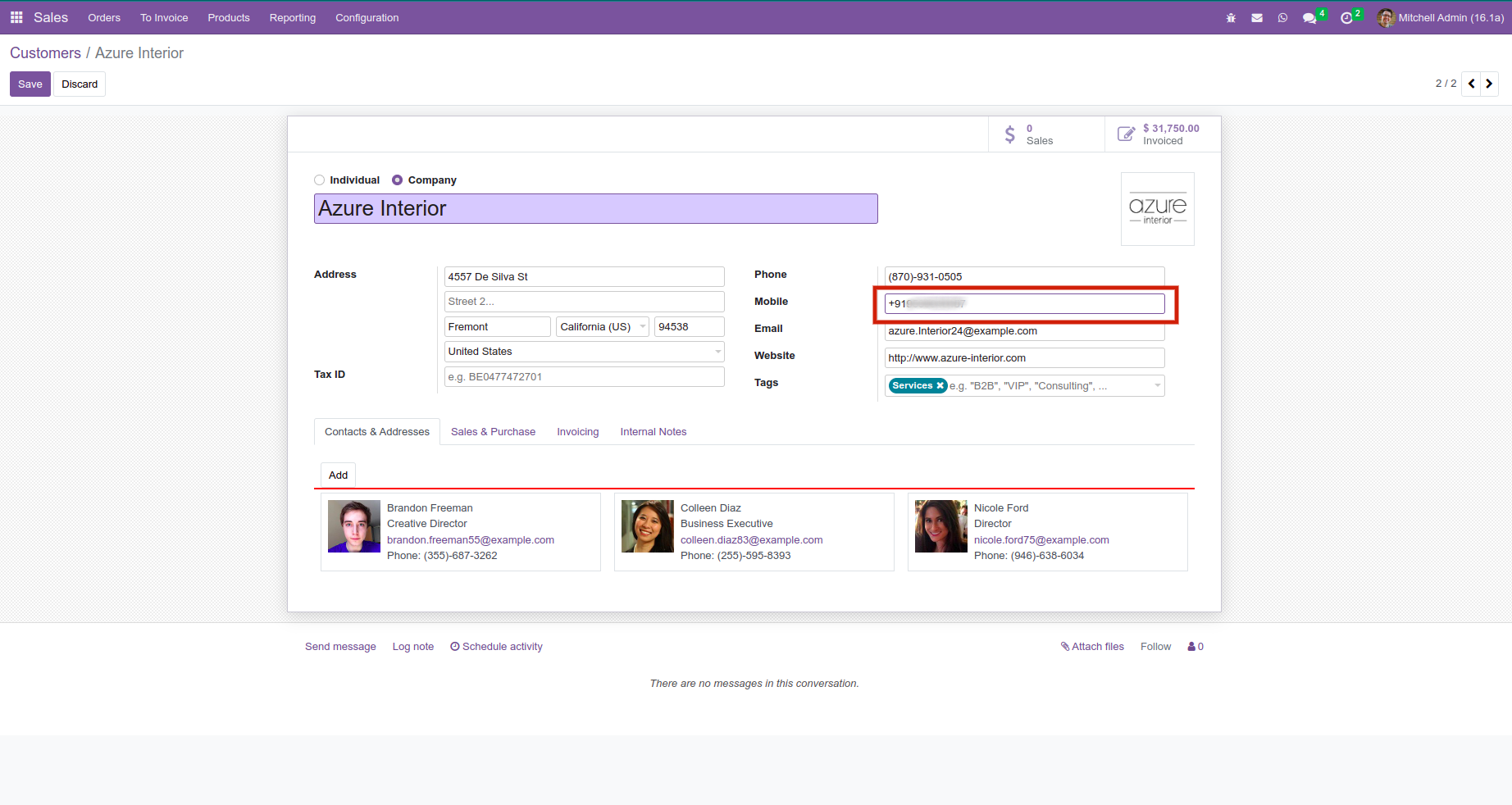Open the Sales app title
This screenshot has height=805, width=1512.
tap(51, 18)
